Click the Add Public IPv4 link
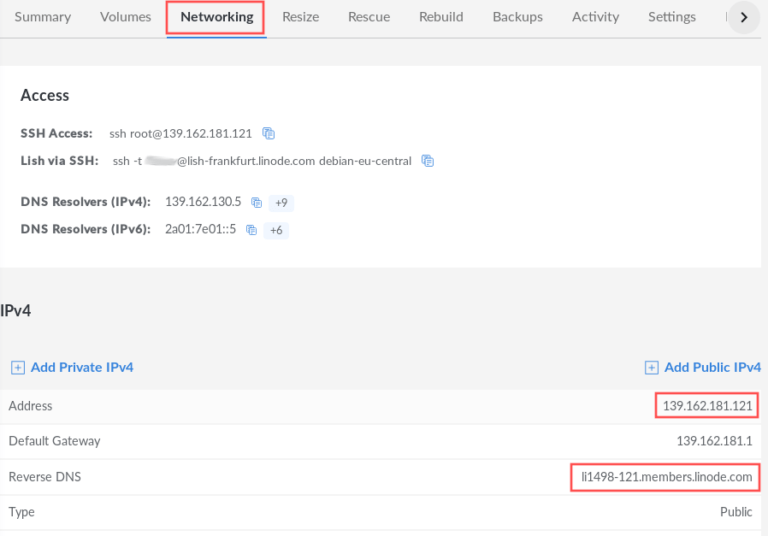The height and width of the screenshot is (536, 768). [x=713, y=367]
